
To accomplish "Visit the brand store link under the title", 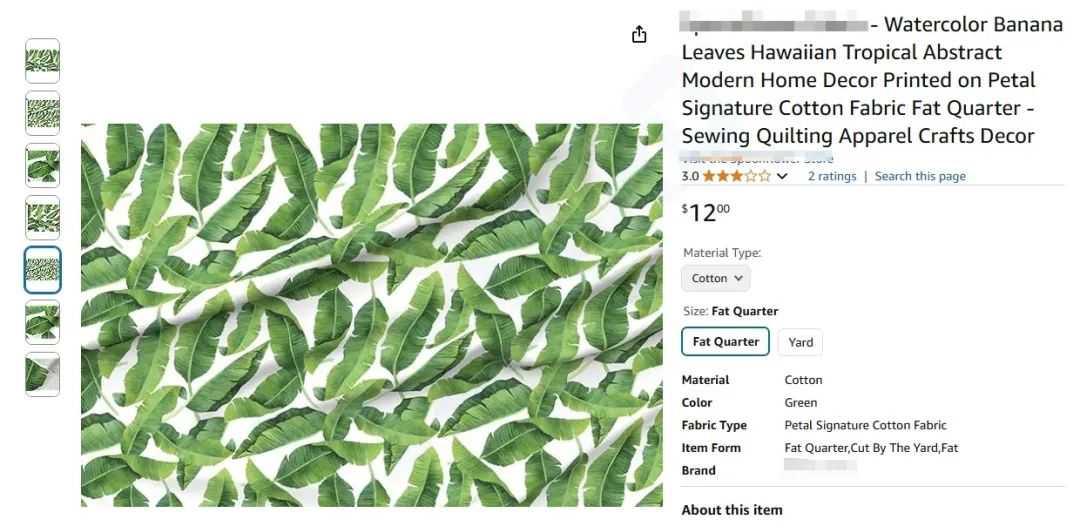I will [757, 159].
